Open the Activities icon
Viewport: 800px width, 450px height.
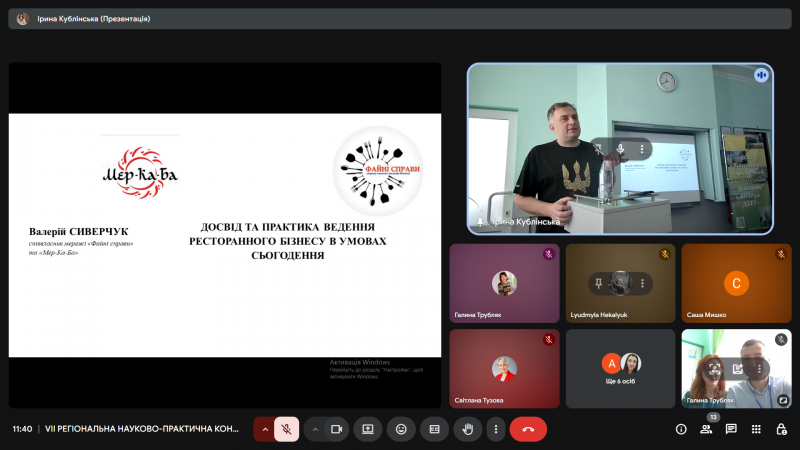click(756, 429)
